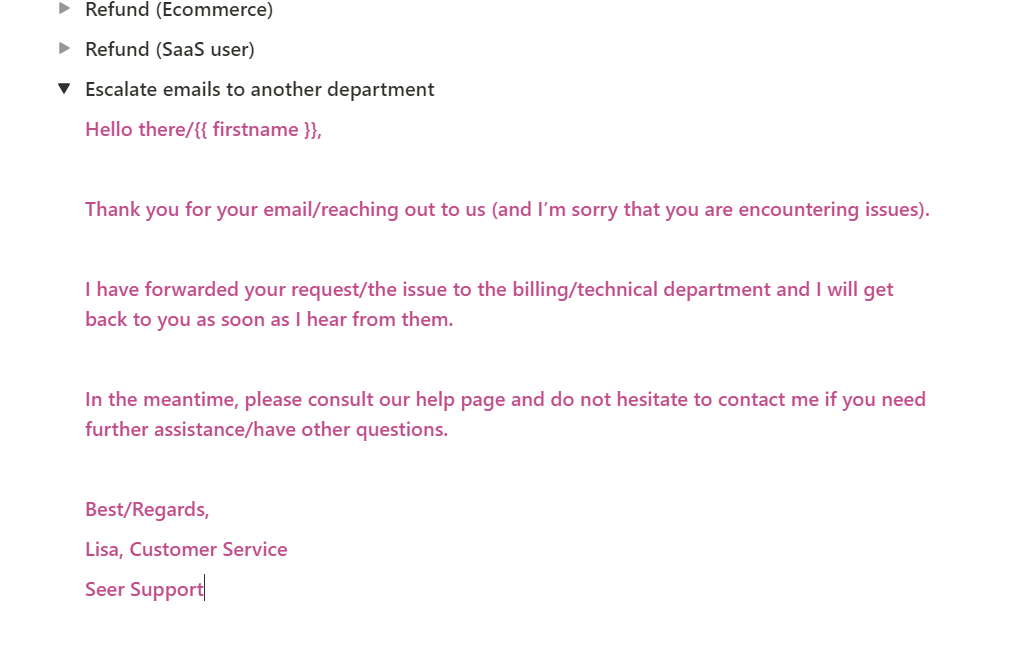1028x655 pixels.
Task: Expand the Refund (SaaS user) toggle arrow
Action: [x=65, y=49]
